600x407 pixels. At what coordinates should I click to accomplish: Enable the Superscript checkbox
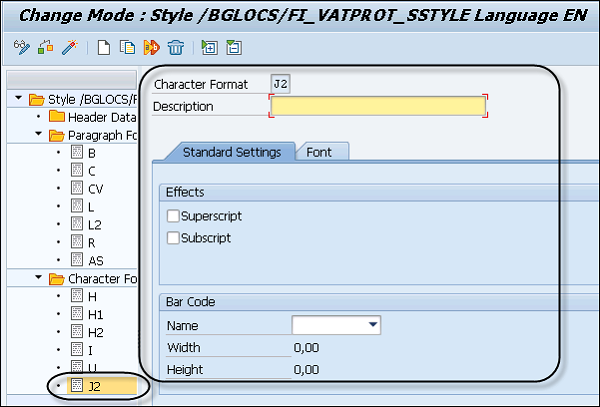click(173, 216)
